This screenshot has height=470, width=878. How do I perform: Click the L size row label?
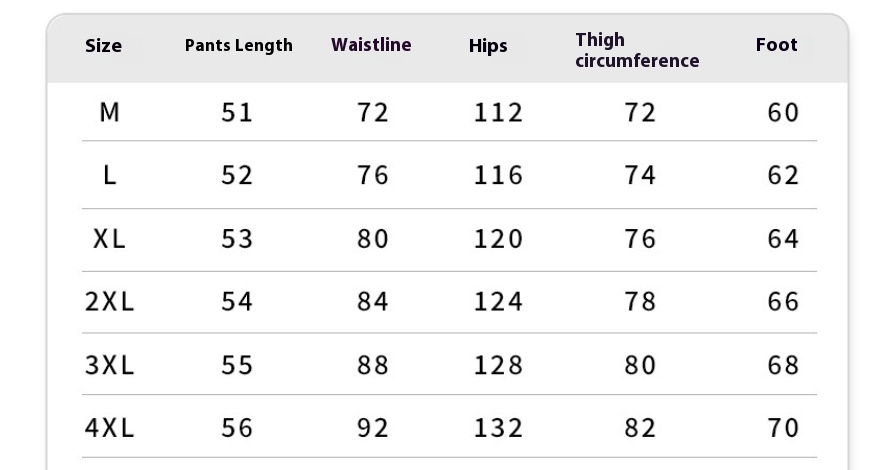pyautogui.click(x=109, y=176)
